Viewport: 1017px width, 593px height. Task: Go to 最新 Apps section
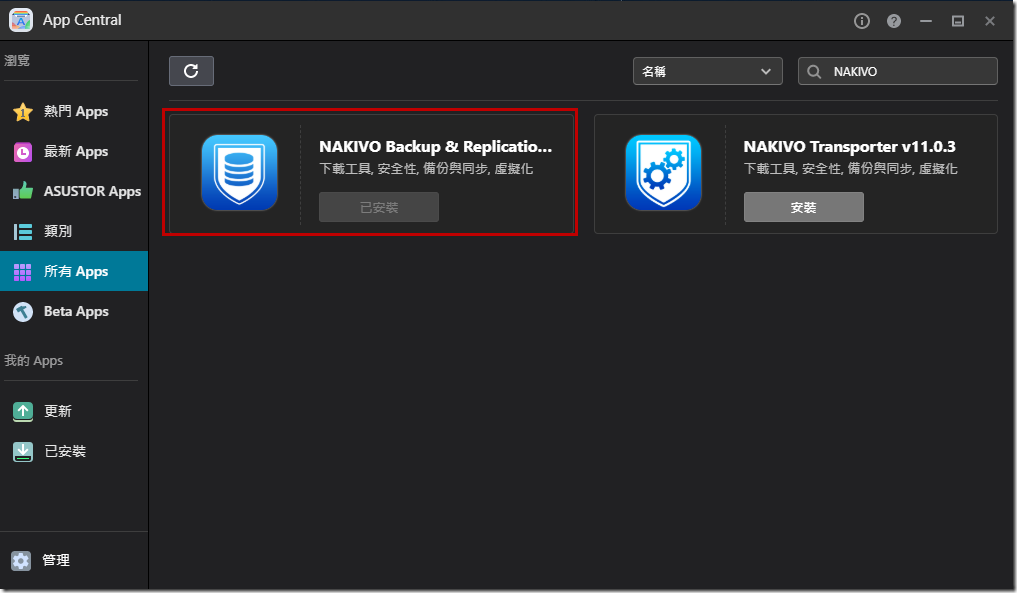tap(74, 152)
